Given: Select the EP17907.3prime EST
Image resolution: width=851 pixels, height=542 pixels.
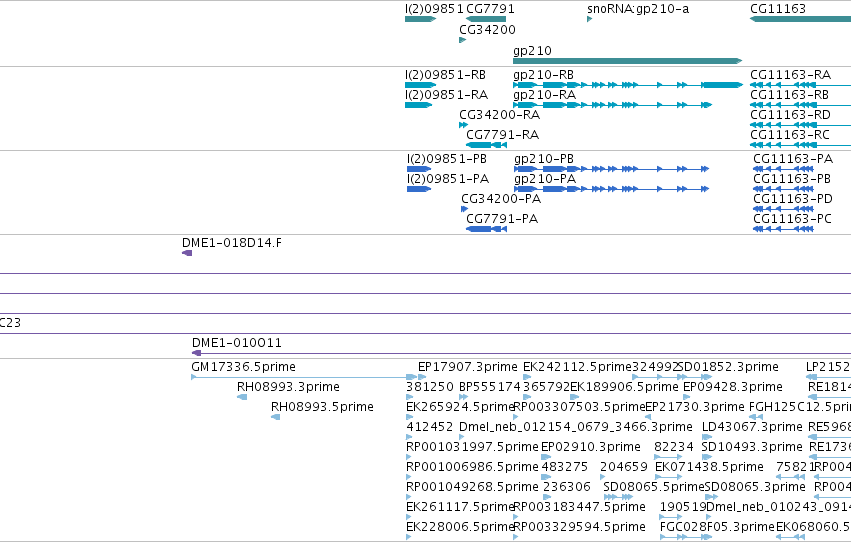Looking at the screenshot, I should pos(422,377).
